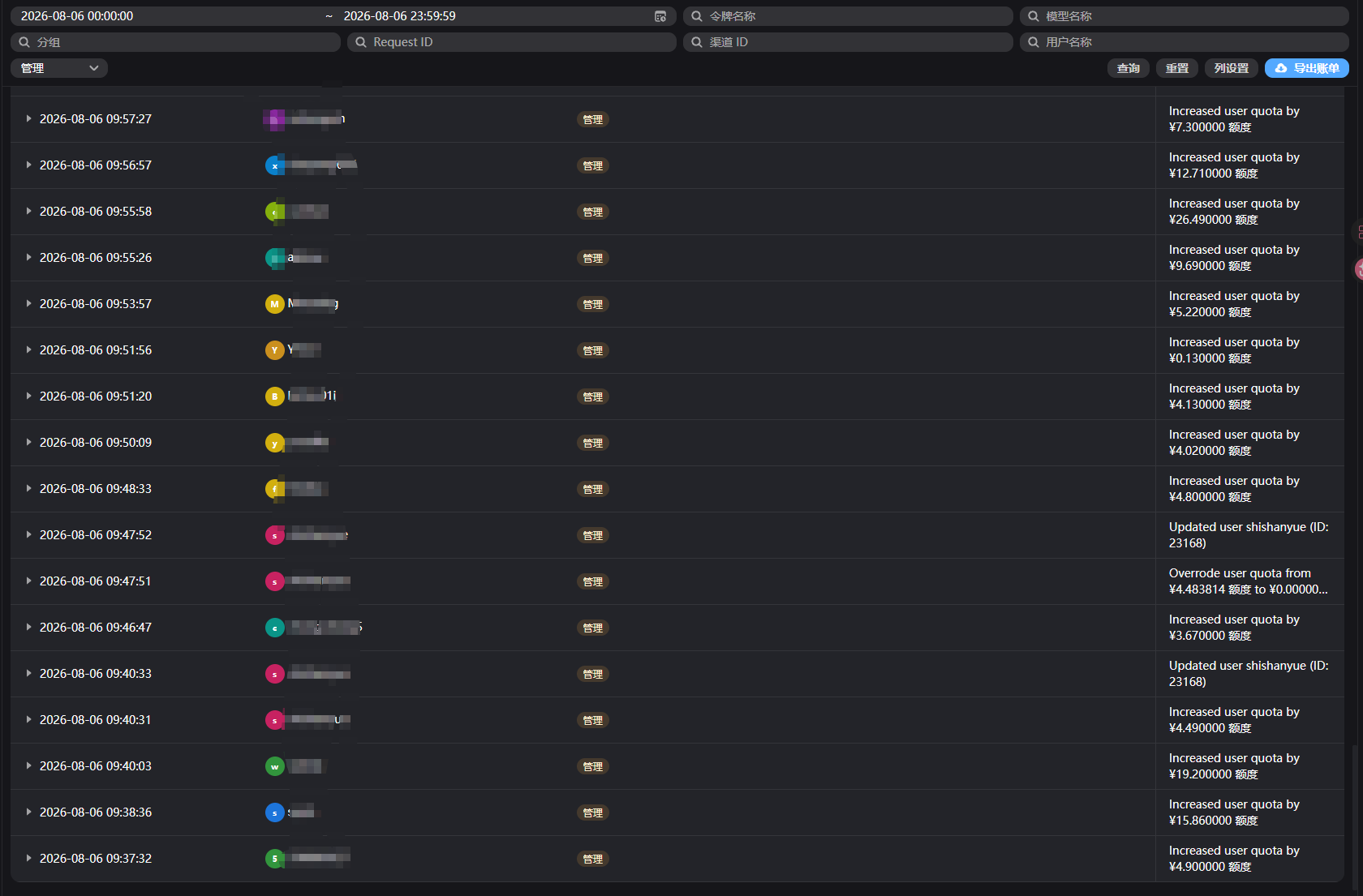This screenshot has height=896, width=1363.
Task: Click 'Increased user quota by ¥0.130000' detail
Action: pyautogui.click(x=1234, y=350)
